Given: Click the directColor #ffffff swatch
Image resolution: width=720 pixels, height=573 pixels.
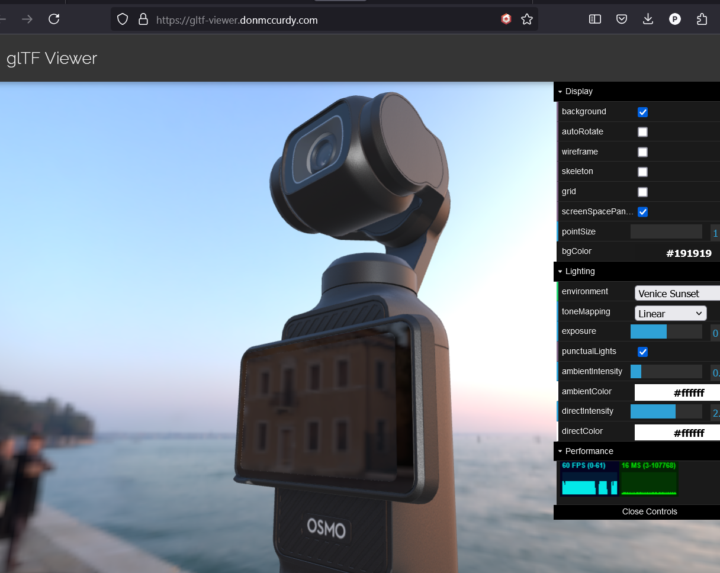Looking at the screenshot, I should 677,433.
